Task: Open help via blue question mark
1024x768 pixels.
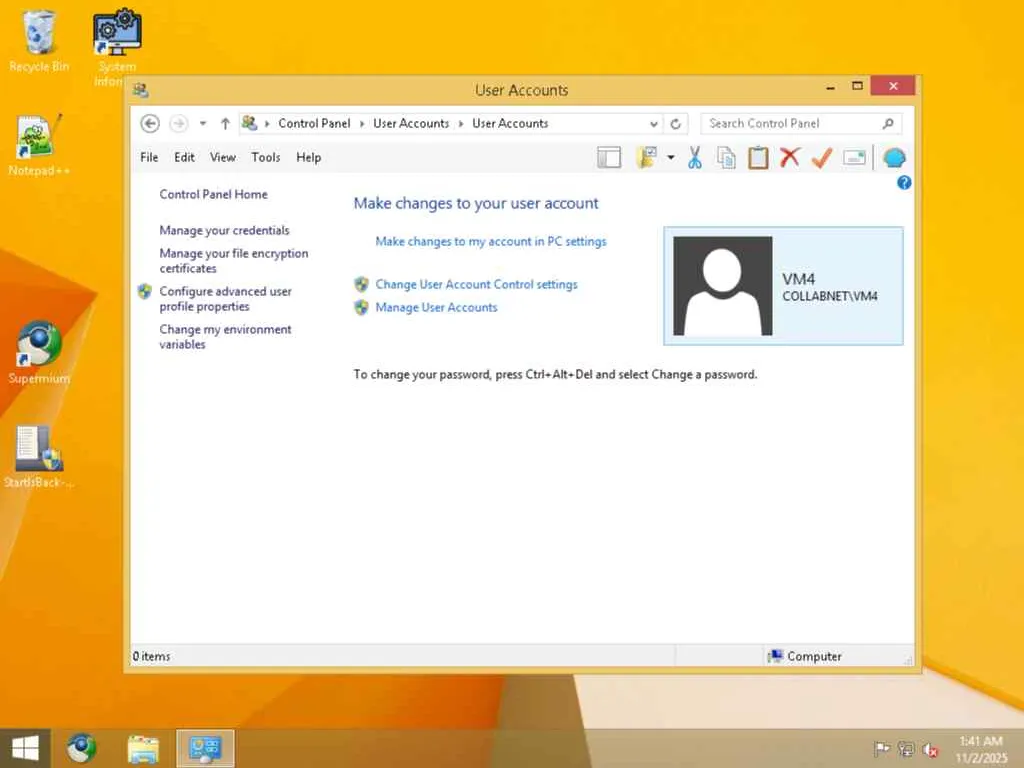Action: 904,183
